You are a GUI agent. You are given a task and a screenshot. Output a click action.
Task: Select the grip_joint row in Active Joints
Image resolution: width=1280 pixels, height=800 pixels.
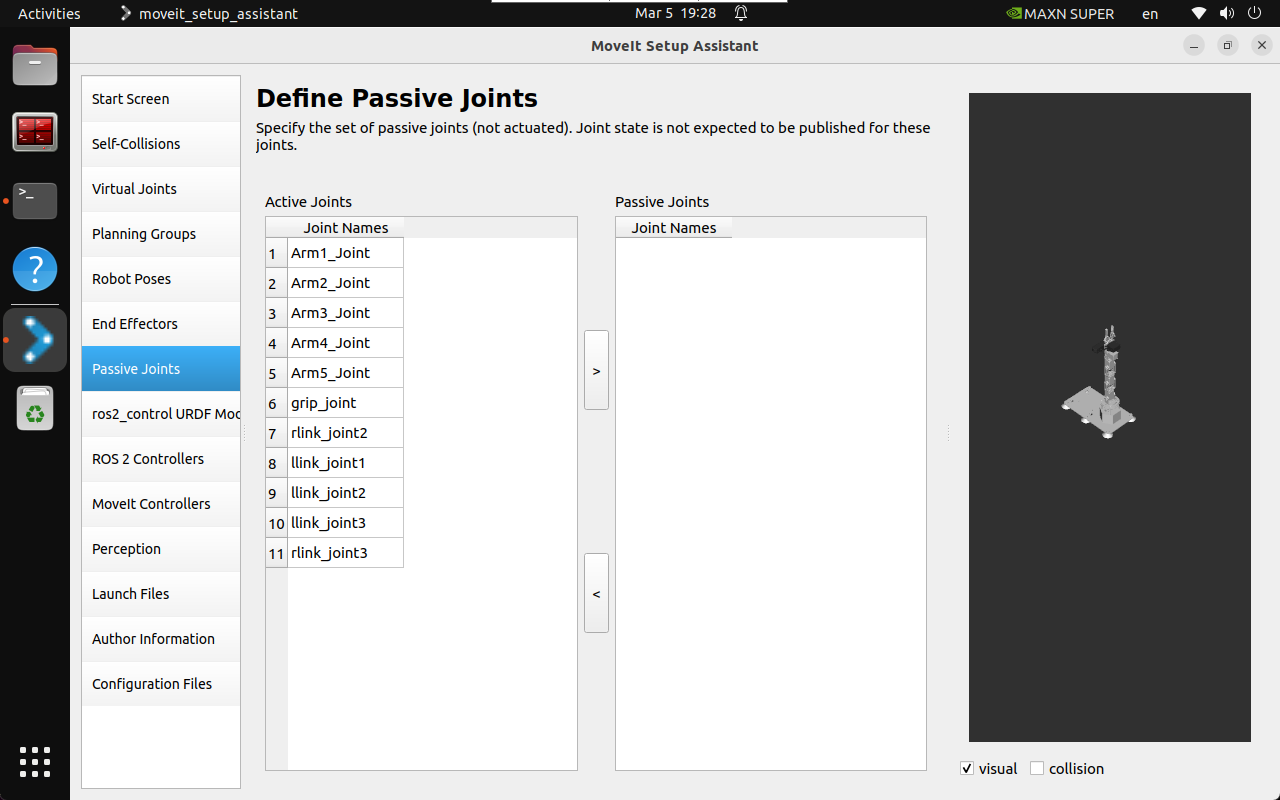click(345, 403)
